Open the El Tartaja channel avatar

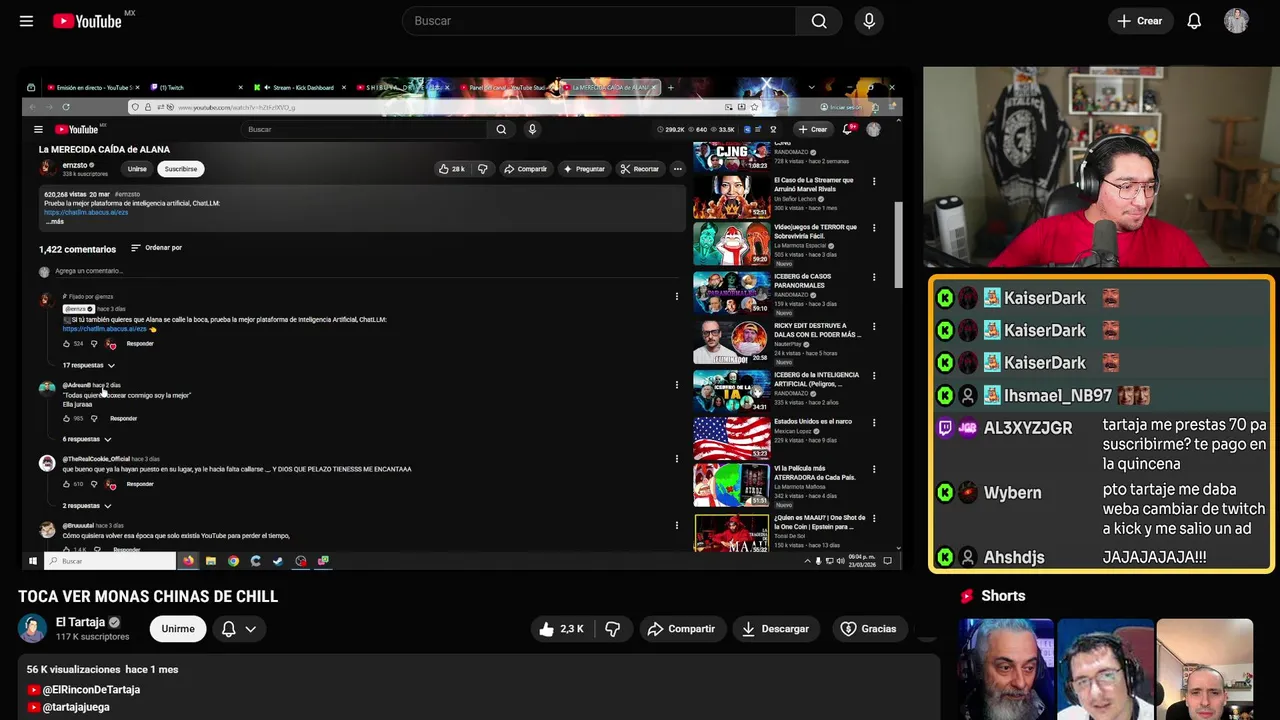(33, 628)
